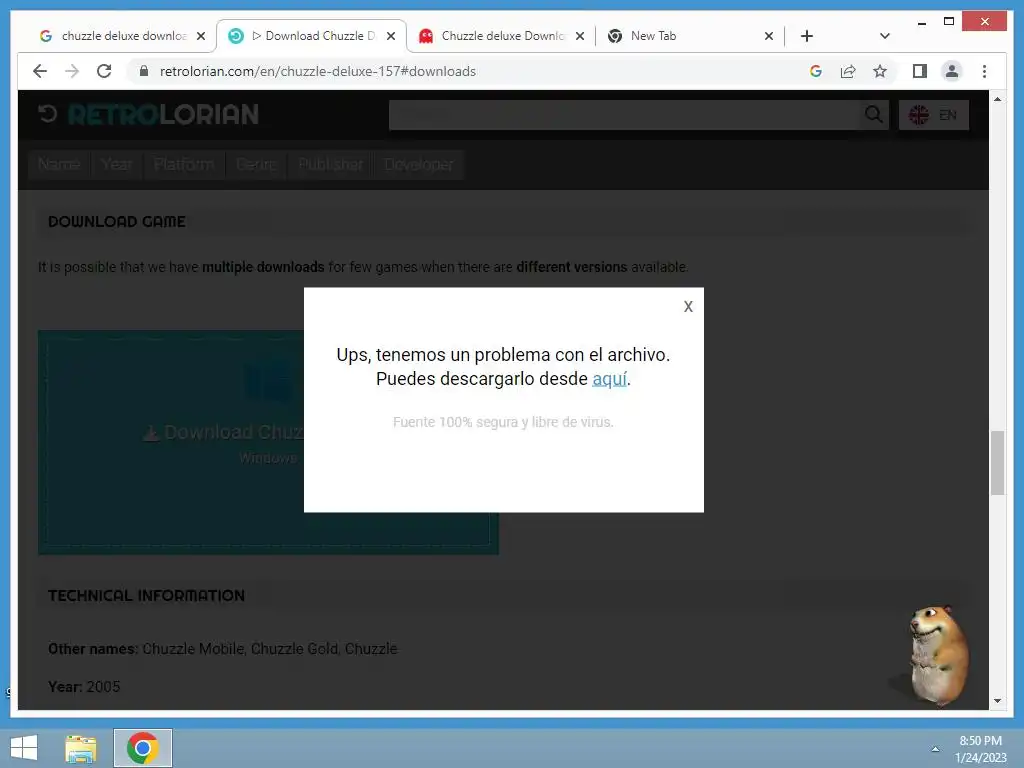The width and height of the screenshot is (1024, 768).
Task: Open the taskbar clock and date
Action: click(x=981, y=749)
